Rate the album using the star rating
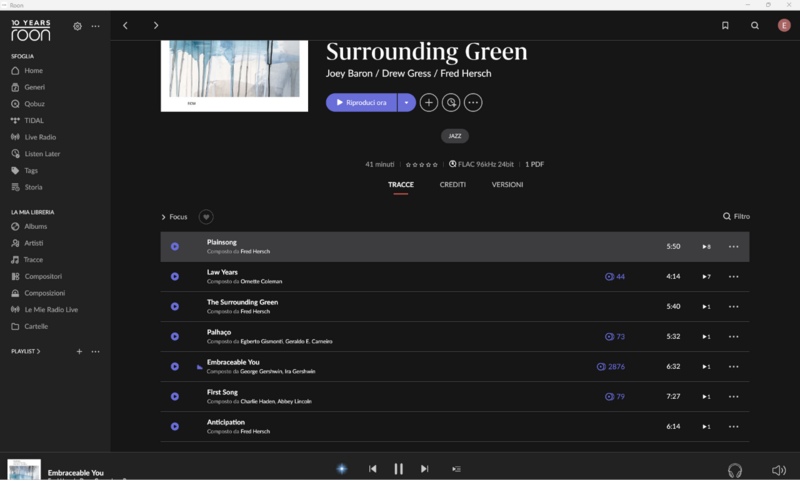The width and height of the screenshot is (800, 480). 421,164
